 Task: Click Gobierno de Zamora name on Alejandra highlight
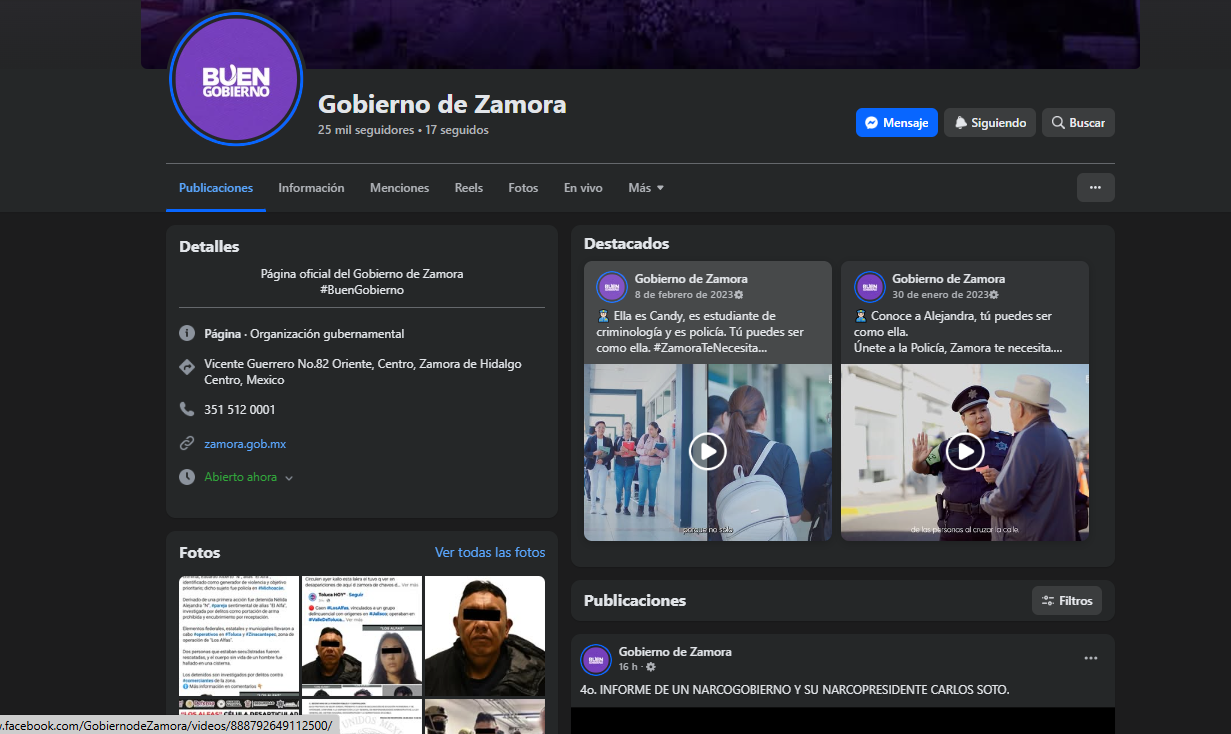949,279
